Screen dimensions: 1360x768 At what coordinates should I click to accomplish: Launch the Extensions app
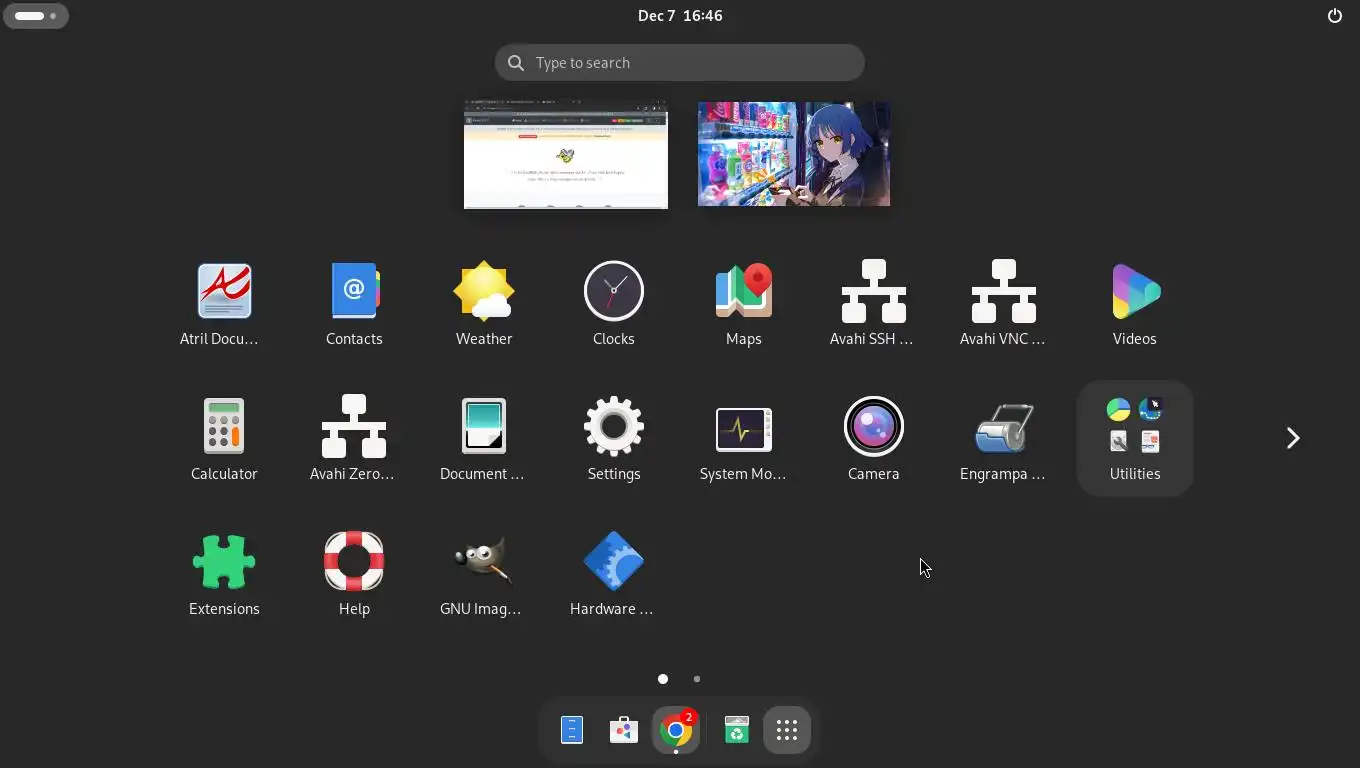[224, 574]
